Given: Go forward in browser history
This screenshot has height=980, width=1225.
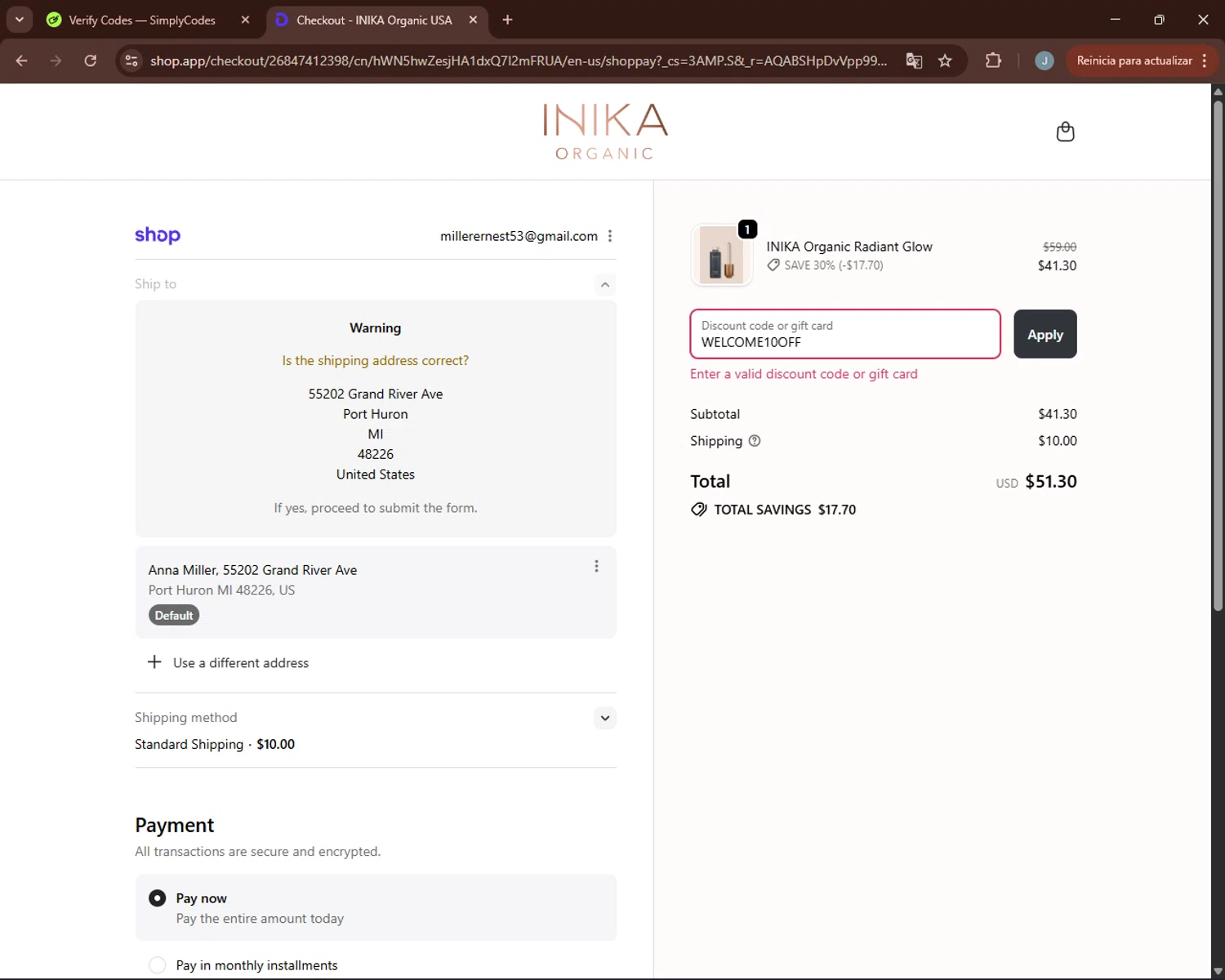Looking at the screenshot, I should (56, 60).
